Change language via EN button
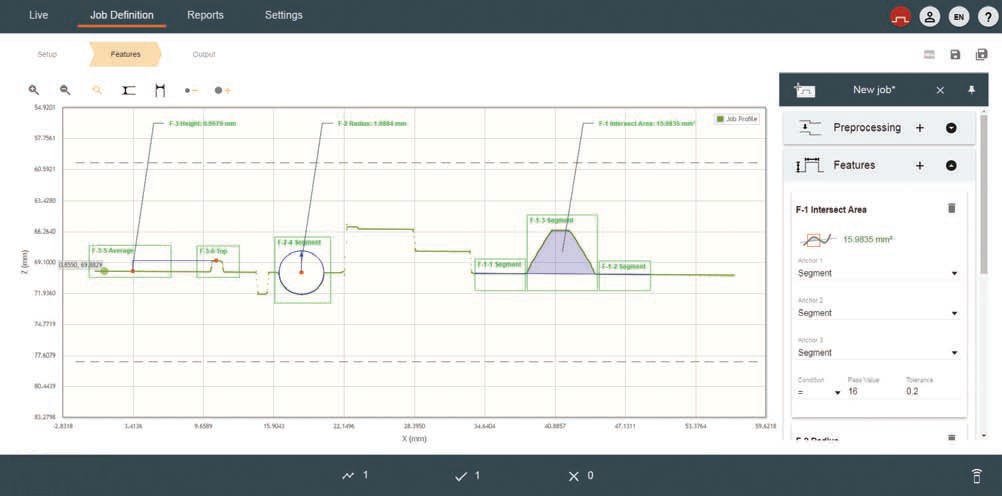This screenshot has width=1002, height=496. pyautogui.click(x=959, y=17)
